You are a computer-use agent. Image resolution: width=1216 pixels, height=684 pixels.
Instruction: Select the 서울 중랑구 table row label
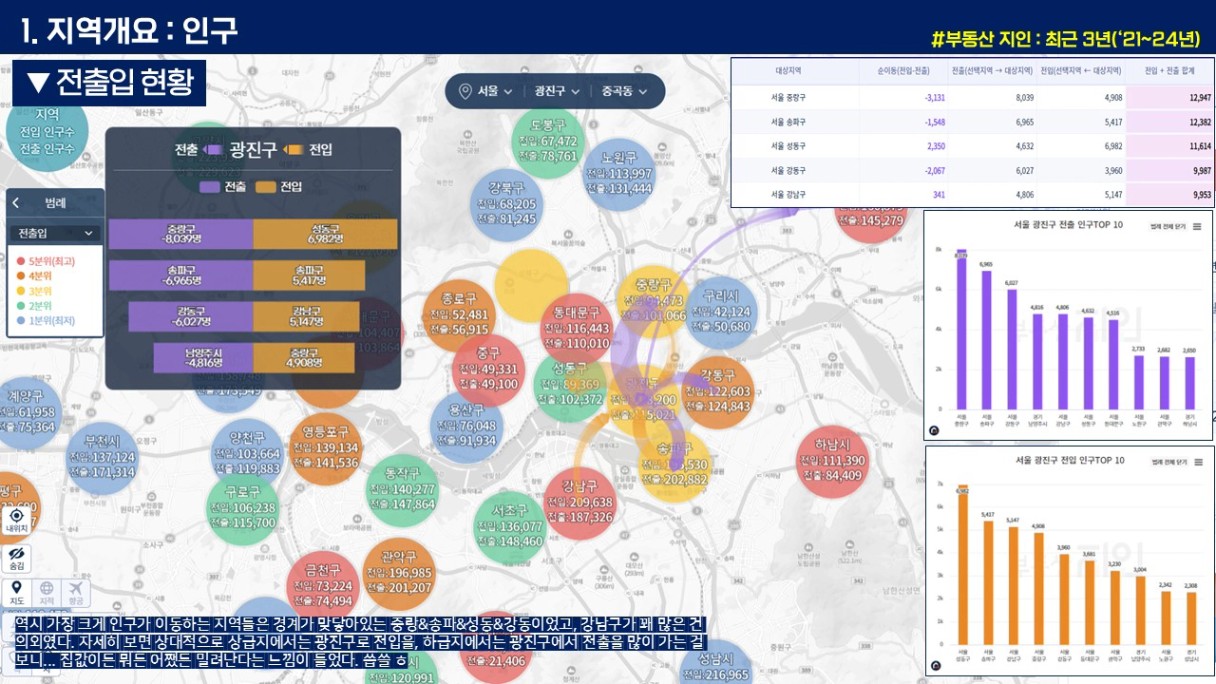[788, 98]
